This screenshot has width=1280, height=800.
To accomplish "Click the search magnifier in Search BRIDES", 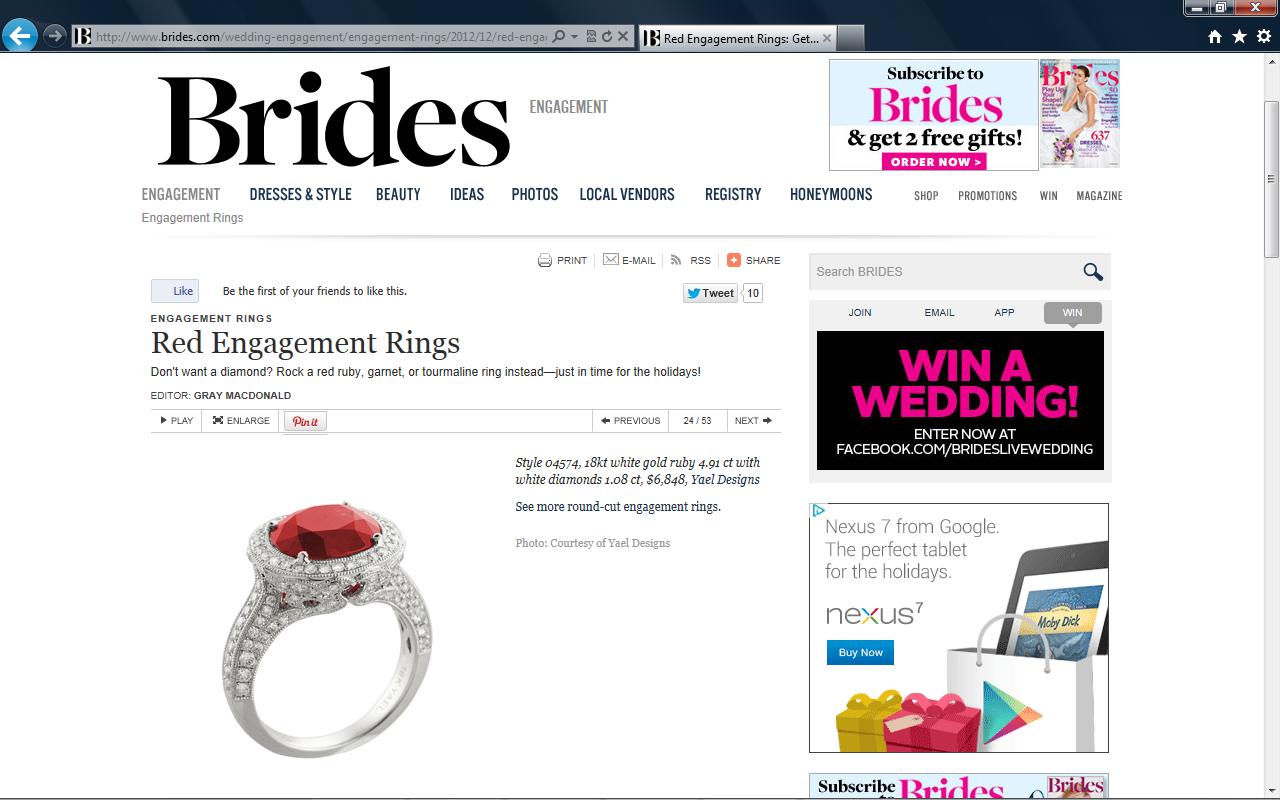I will pos(1093,271).
